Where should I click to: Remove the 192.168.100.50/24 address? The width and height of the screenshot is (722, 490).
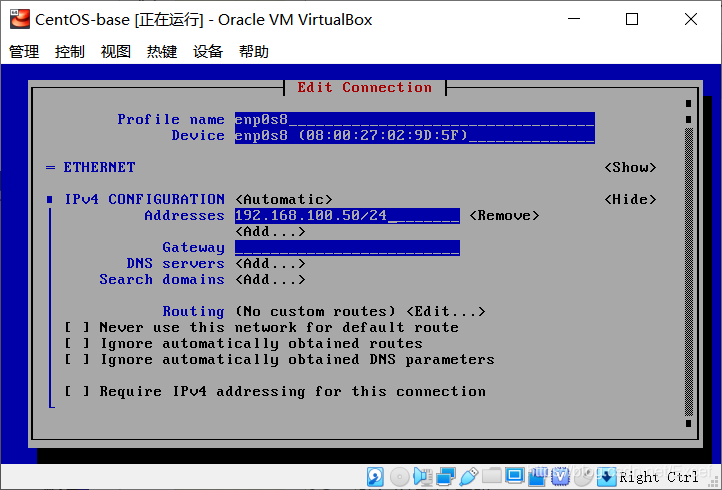tap(504, 216)
